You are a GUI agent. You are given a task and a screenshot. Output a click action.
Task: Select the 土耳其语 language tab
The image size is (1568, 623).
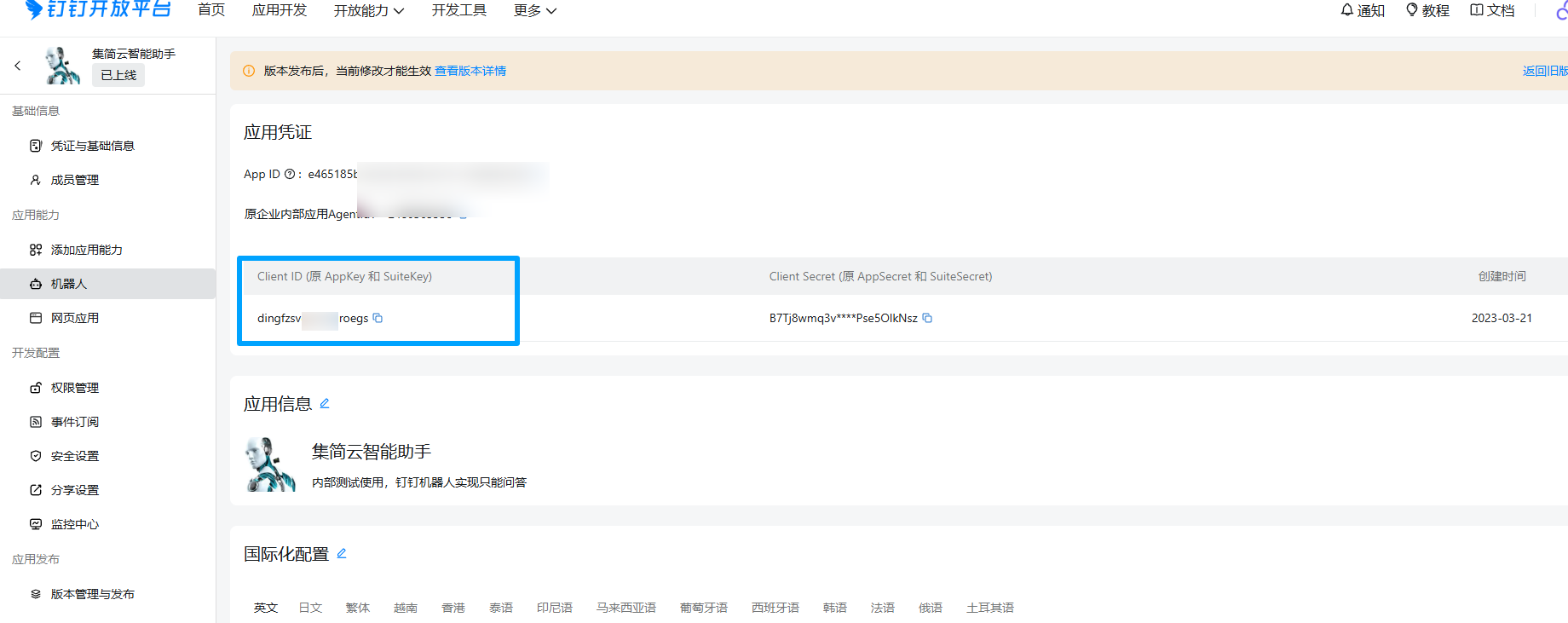click(990, 608)
